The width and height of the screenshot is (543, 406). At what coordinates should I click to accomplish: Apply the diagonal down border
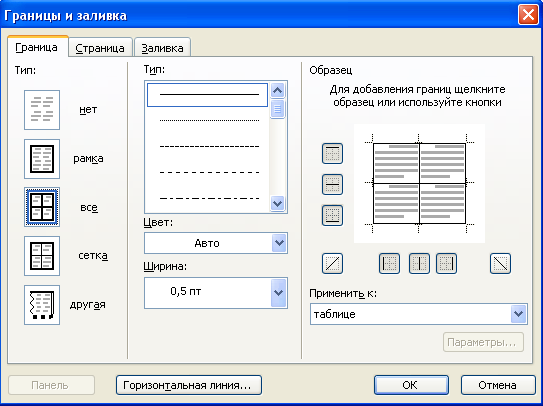500,264
